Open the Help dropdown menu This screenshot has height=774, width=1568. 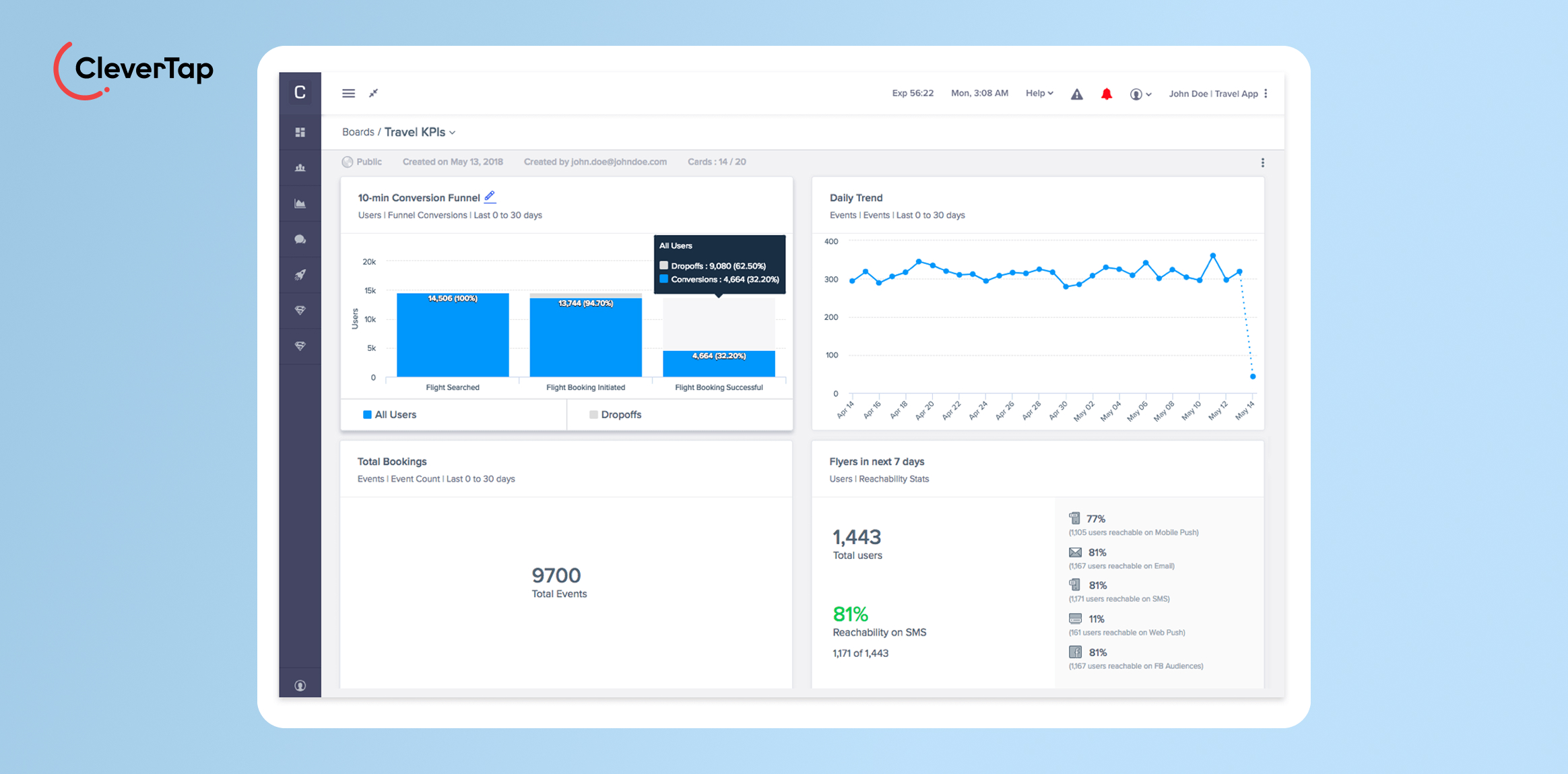pos(1039,94)
